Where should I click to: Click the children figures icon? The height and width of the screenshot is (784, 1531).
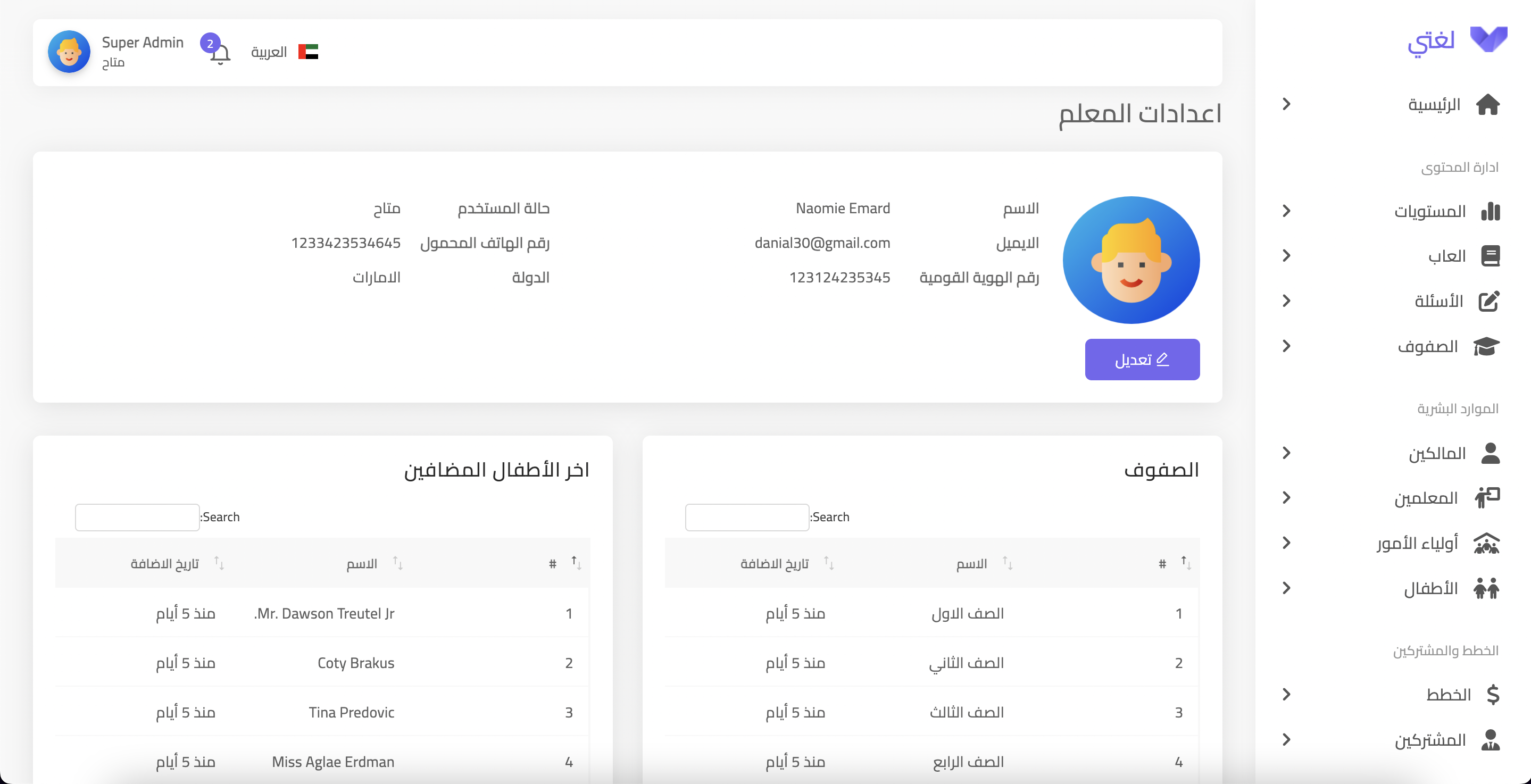point(1486,588)
